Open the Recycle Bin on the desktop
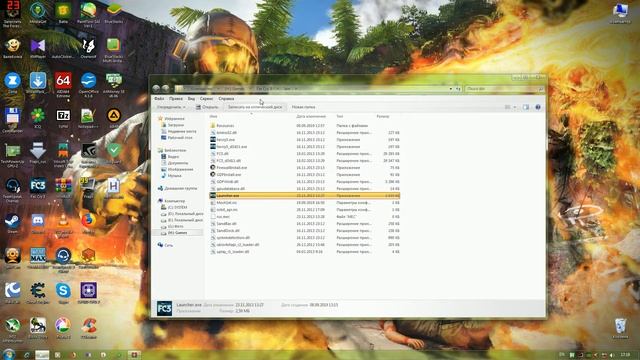 [620, 328]
